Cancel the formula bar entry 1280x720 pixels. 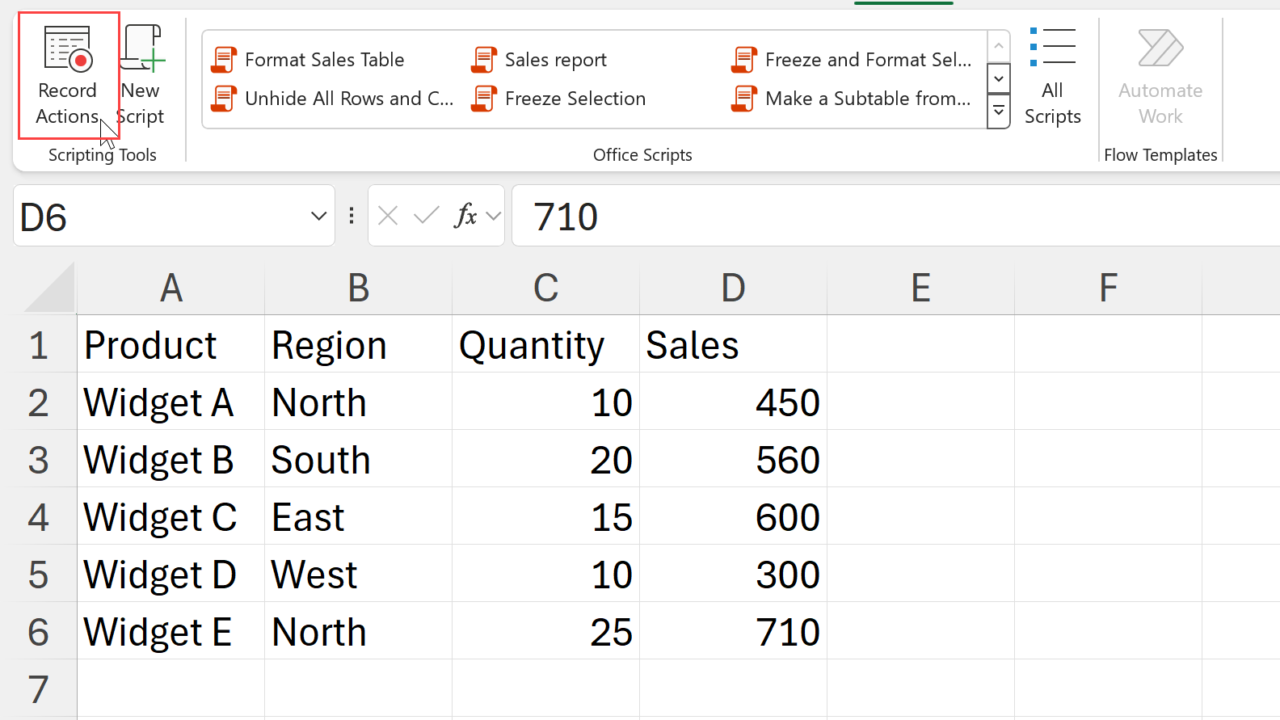click(388, 216)
